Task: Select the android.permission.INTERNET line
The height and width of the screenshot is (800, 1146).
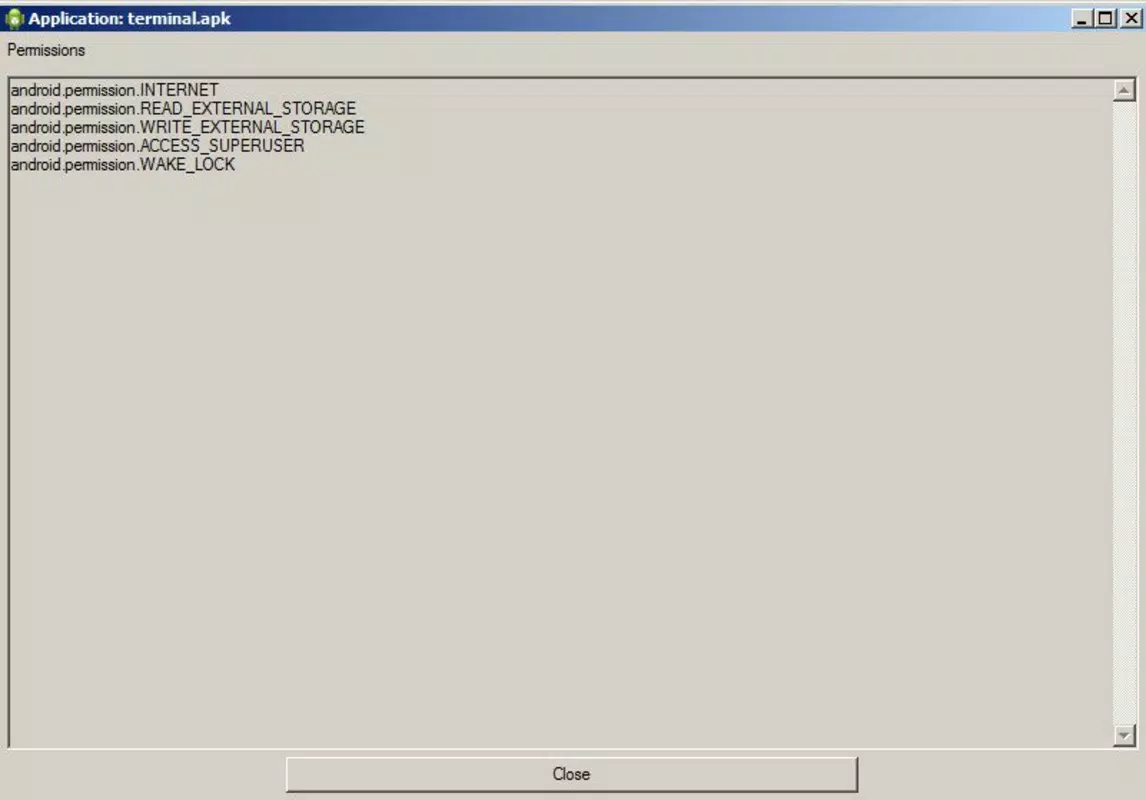Action: point(115,90)
